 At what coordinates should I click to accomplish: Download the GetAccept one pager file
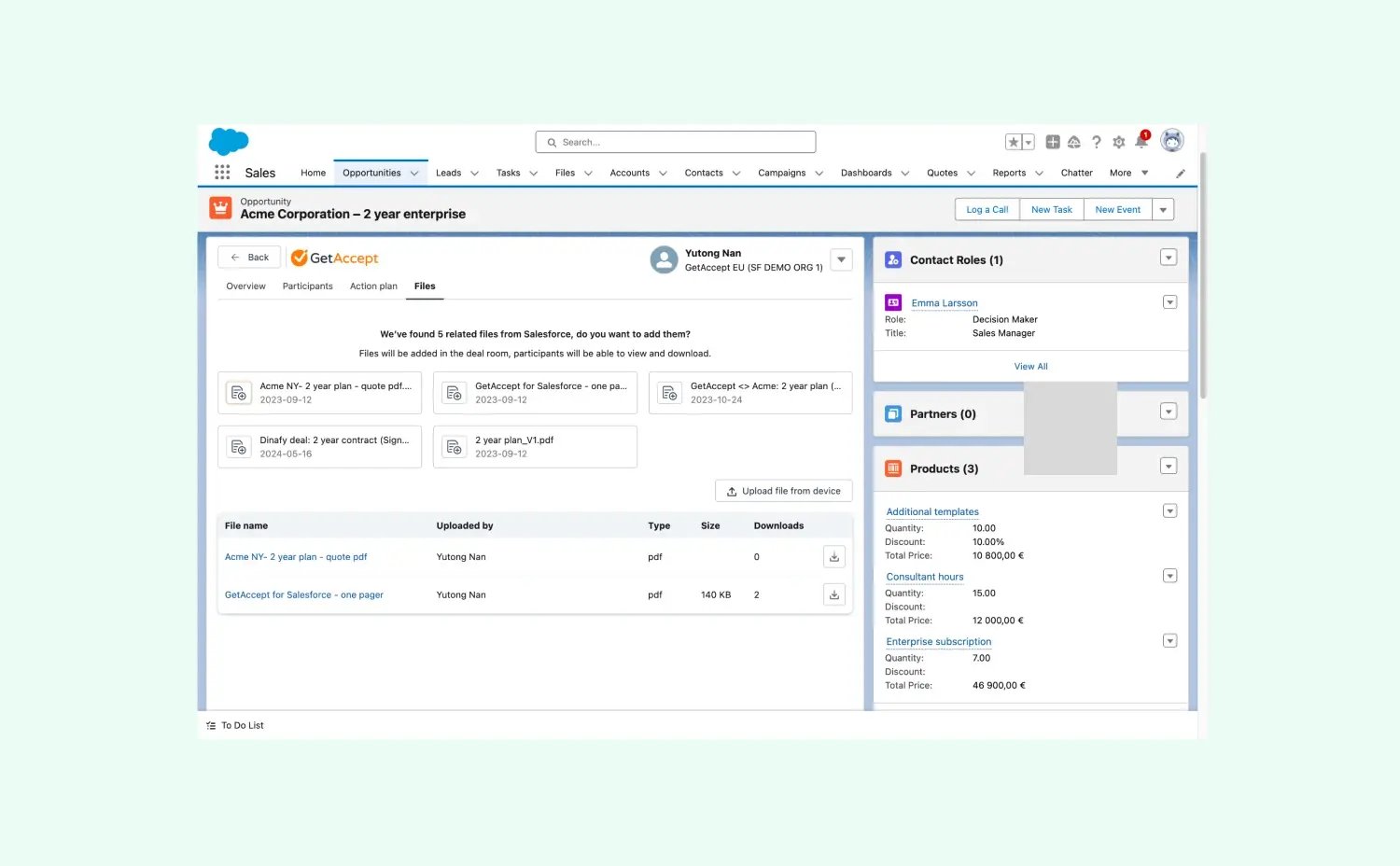tap(833, 594)
